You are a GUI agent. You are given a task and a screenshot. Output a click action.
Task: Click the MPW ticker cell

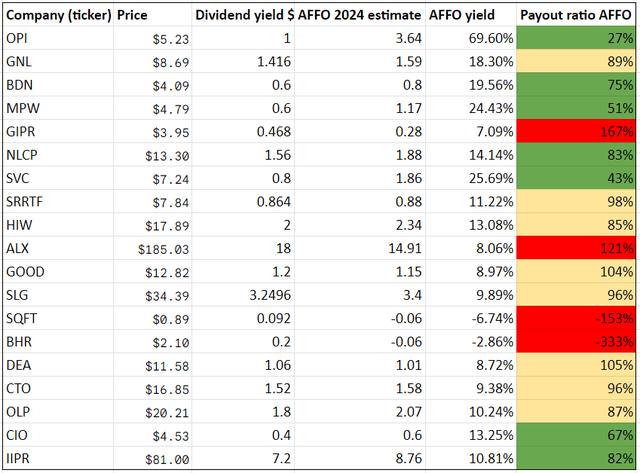coord(58,108)
